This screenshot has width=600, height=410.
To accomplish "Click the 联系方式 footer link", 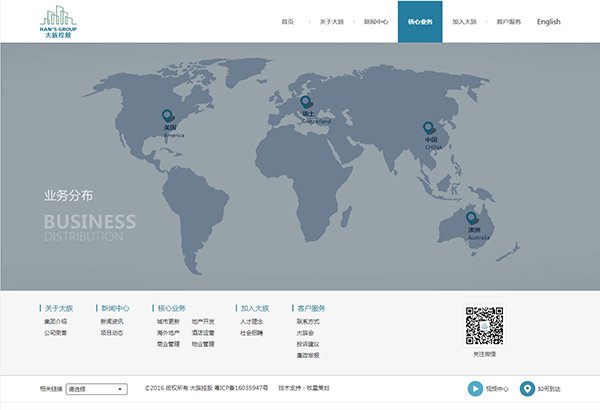I will (308, 322).
